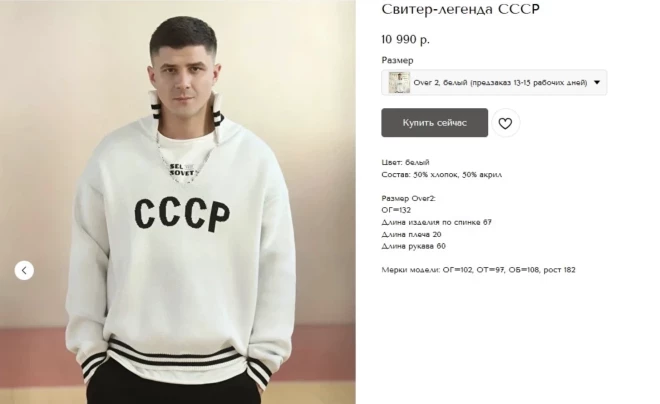The image size is (660, 404).
Task: Click the 'Длина рукава 60' line
Action: pos(413,246)
